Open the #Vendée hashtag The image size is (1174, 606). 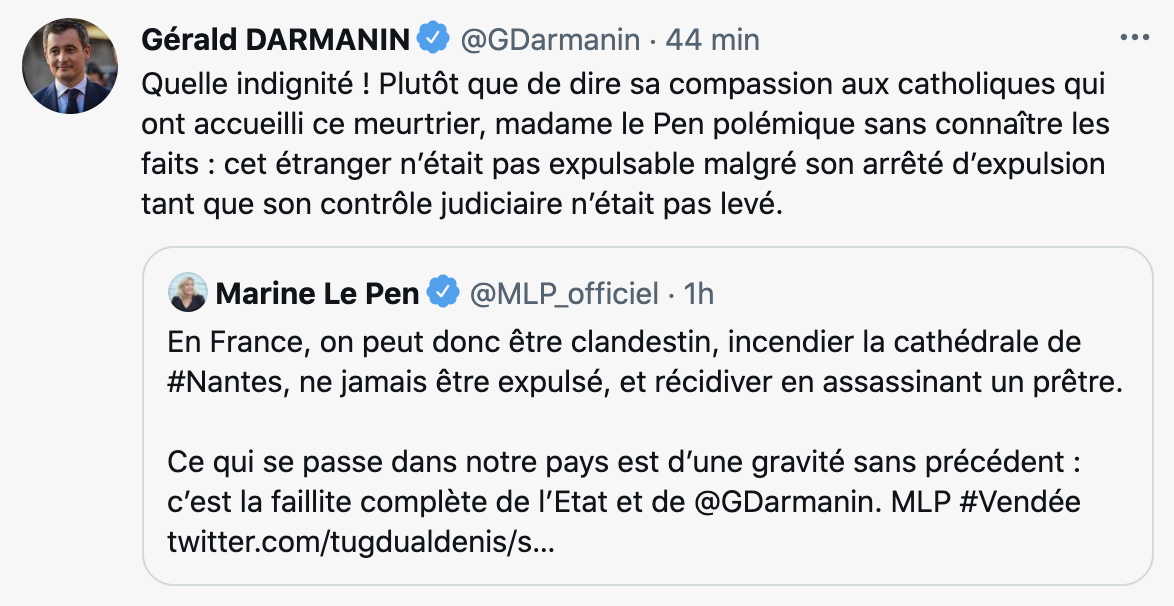click(x=1020, y=502)
